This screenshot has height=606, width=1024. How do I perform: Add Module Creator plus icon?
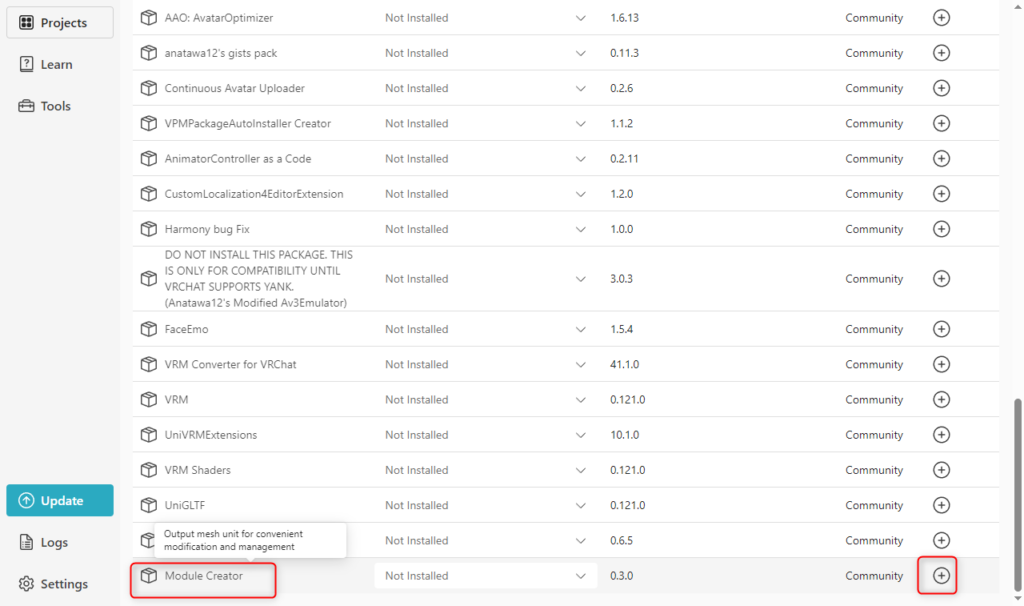coord(941,576)
